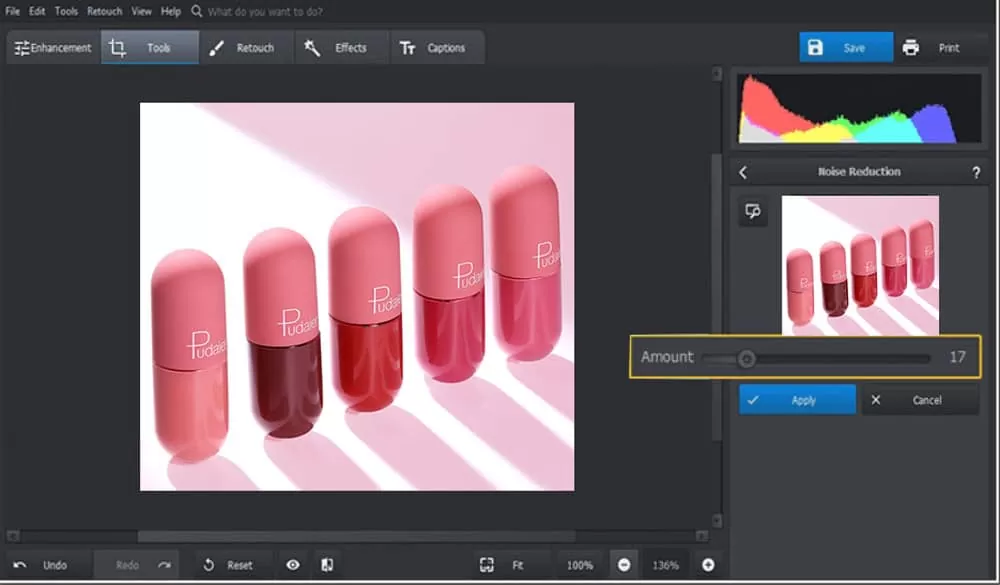Open the File menu
The image size is (1000, 585).
coord(12,11)
